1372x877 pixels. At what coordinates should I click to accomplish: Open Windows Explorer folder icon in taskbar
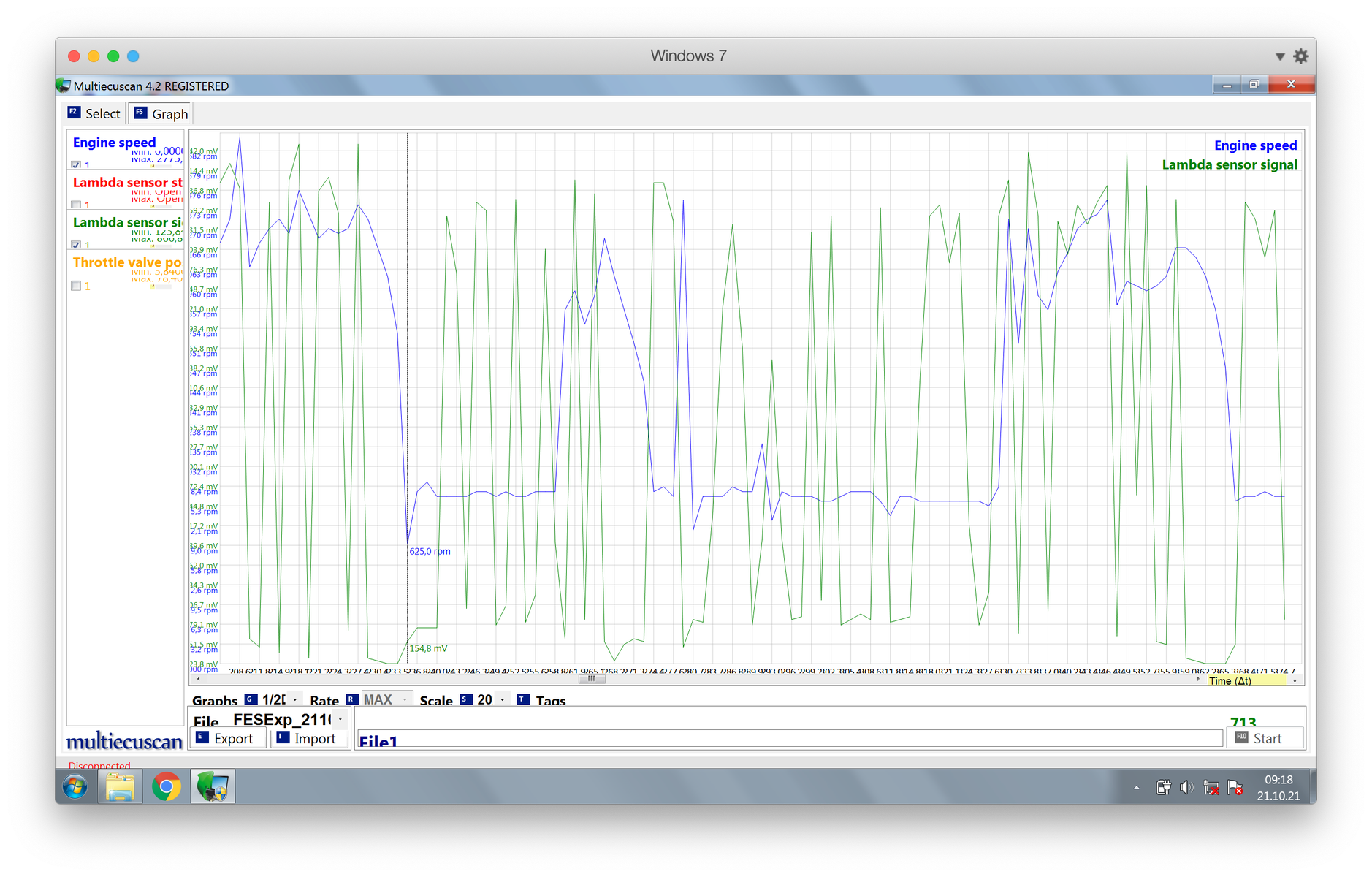click(121, 787)
